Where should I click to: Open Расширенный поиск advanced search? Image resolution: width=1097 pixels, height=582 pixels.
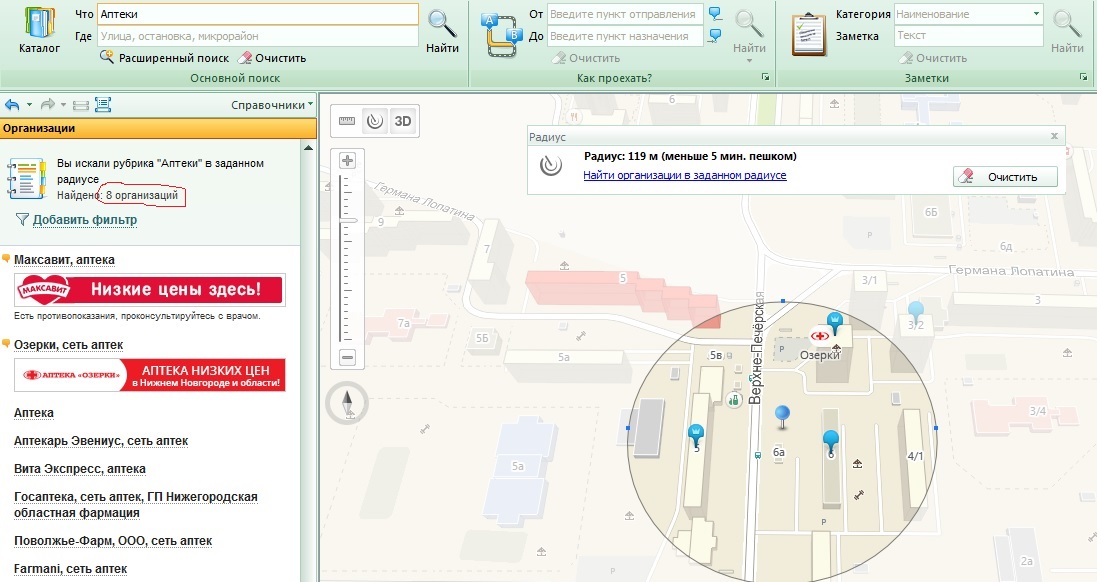tap(164, 58)
